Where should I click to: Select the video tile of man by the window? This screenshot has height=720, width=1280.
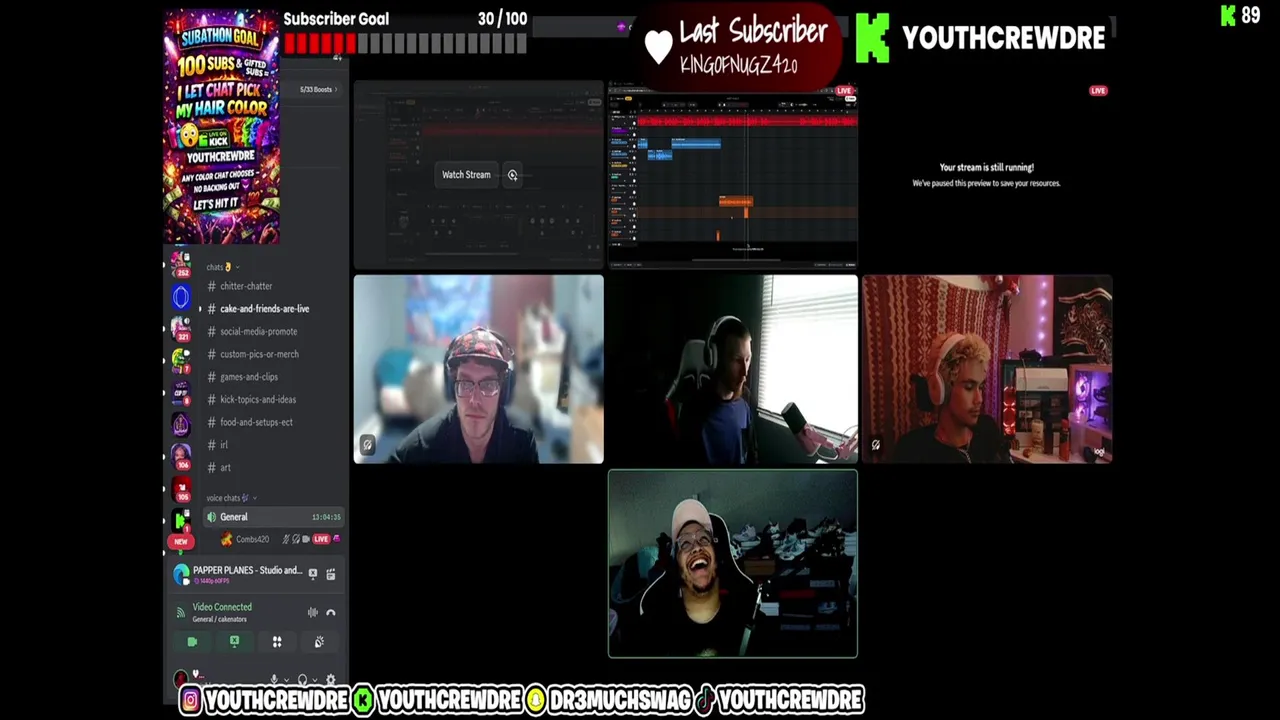click(x=733, y=369)
